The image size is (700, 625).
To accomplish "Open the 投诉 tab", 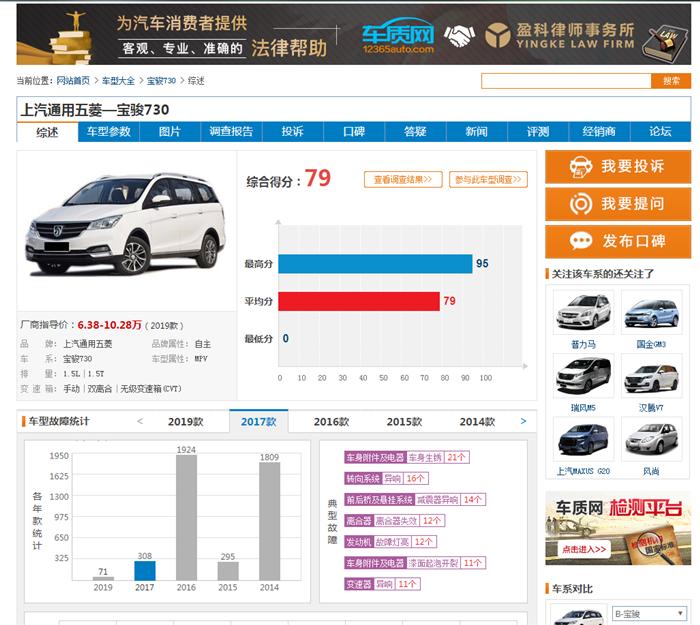I will point(292,132).
